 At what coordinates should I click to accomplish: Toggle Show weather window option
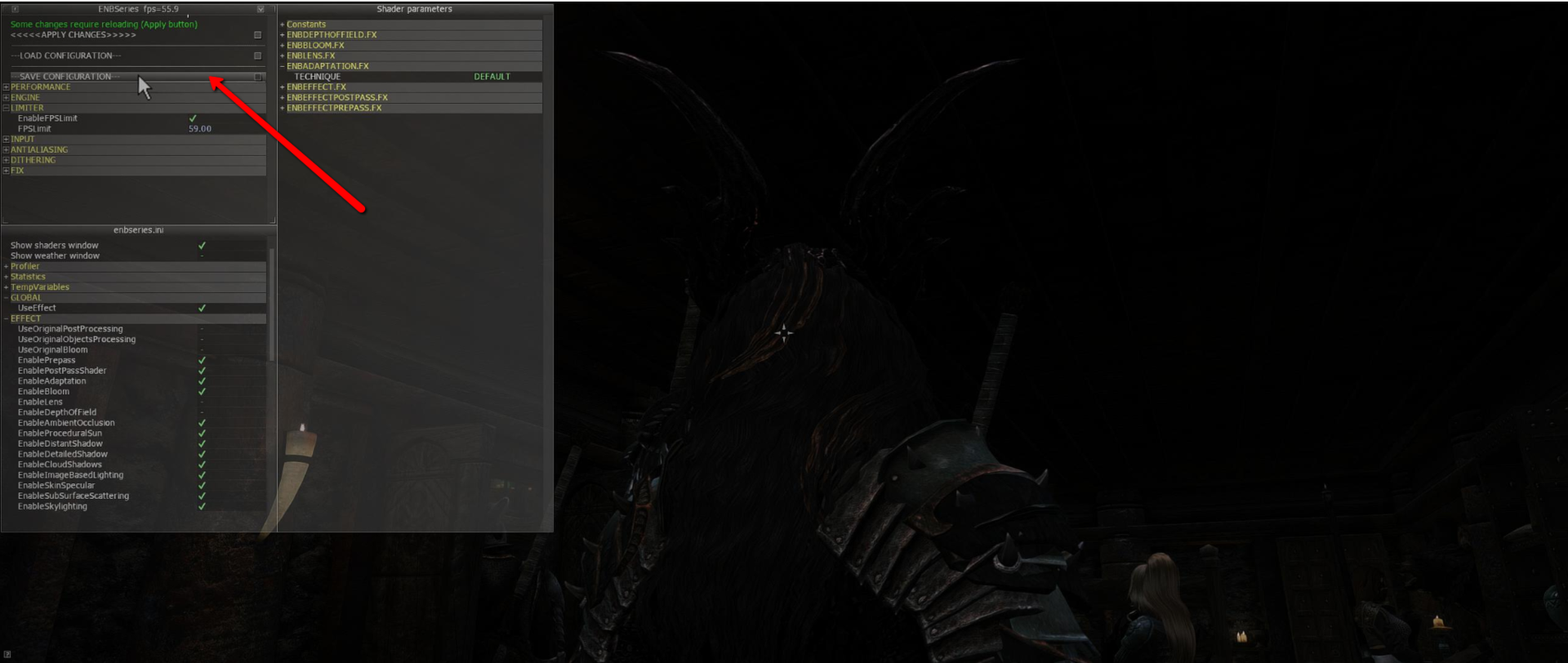coord(202,256)
